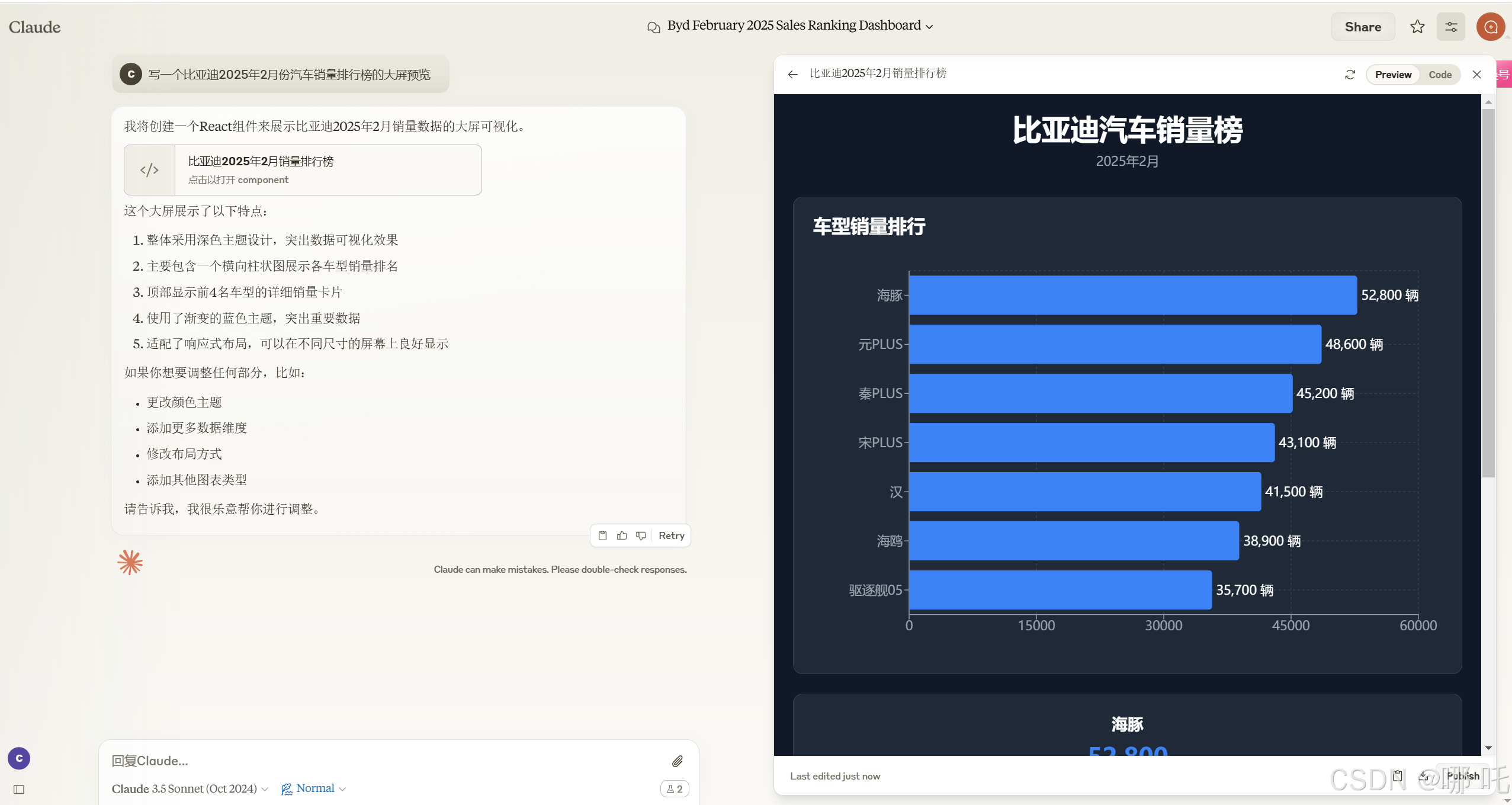The width and height of the screenshot is (1512, 805).
Task: Click the paperclip attachment icon
Action: 677,761
